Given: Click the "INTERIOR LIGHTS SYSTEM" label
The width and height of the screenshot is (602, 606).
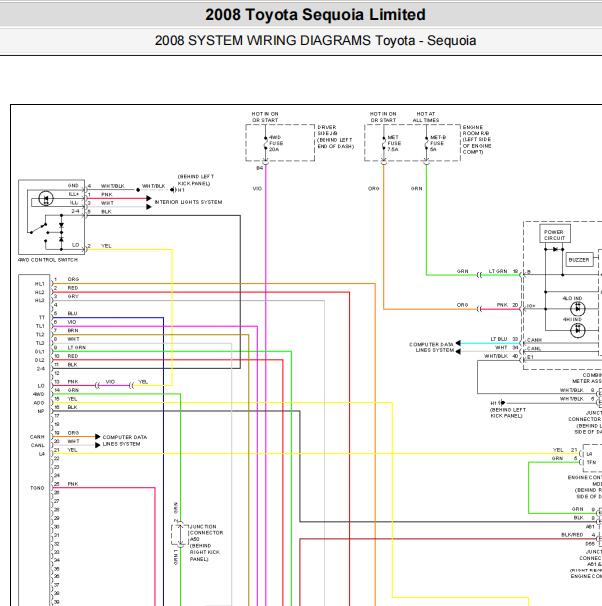Looking at the screenshot, I should (188, 202).
